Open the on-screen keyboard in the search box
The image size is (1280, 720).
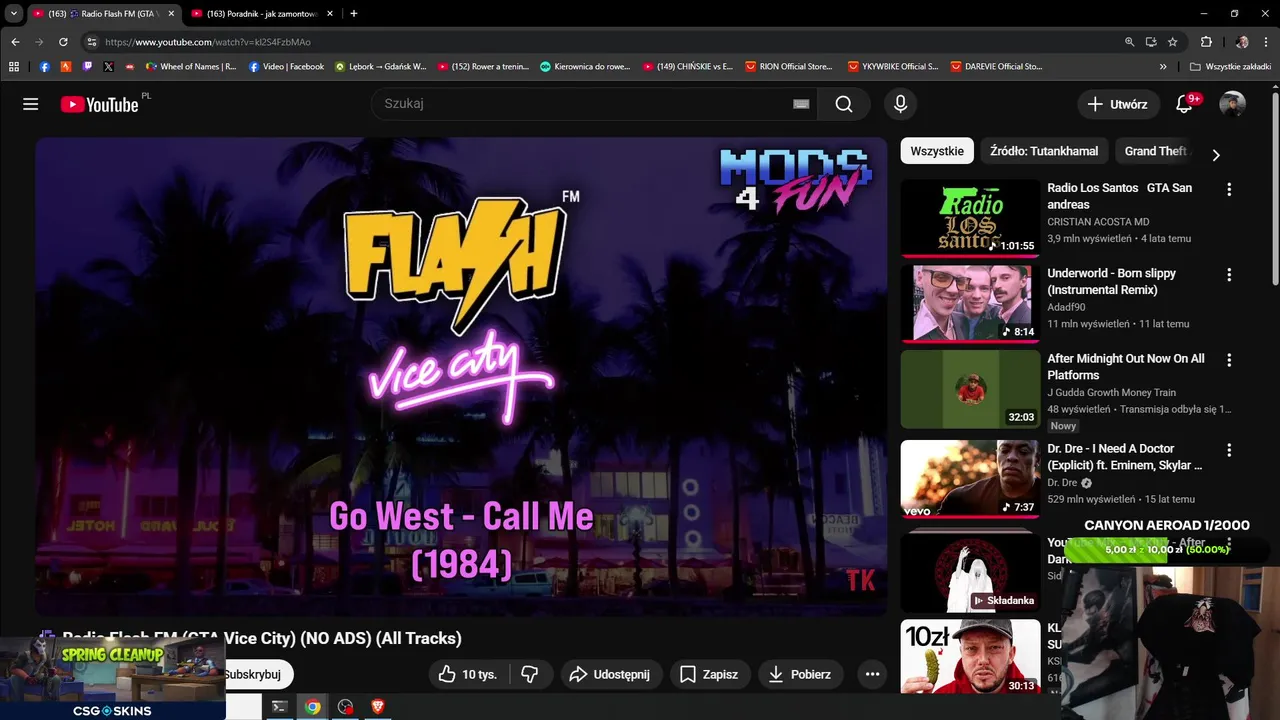point(801,104)
